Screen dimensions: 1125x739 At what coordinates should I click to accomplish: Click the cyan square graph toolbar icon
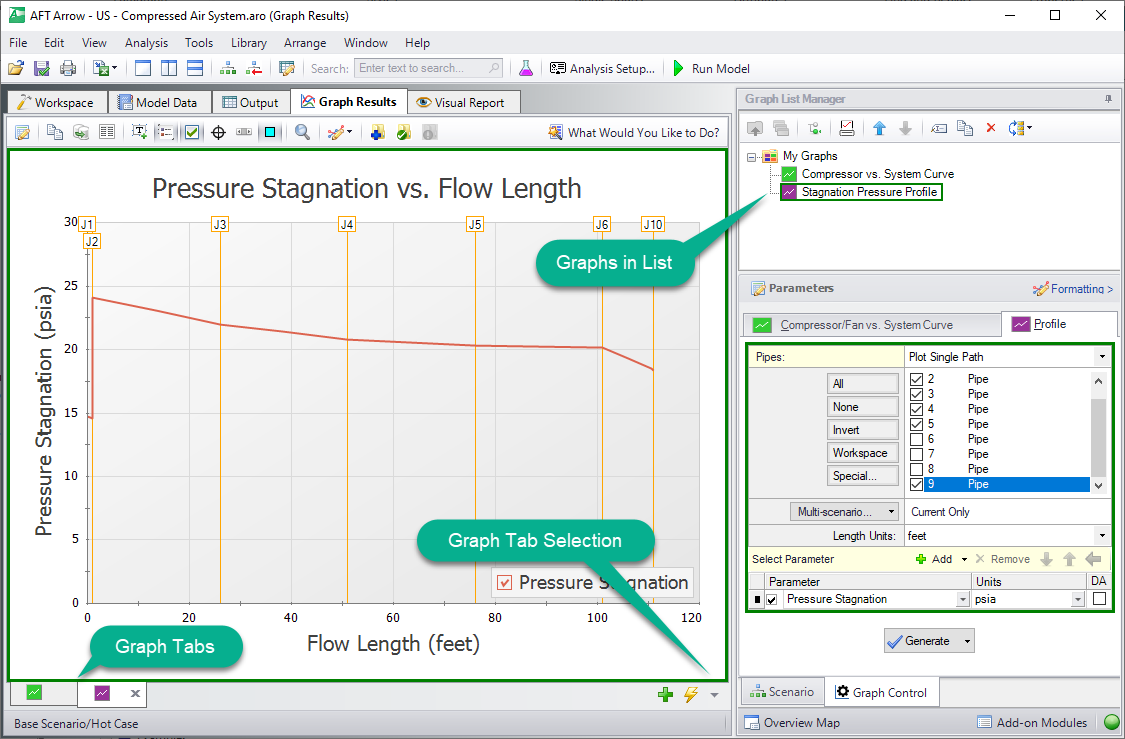click(270, 132)
